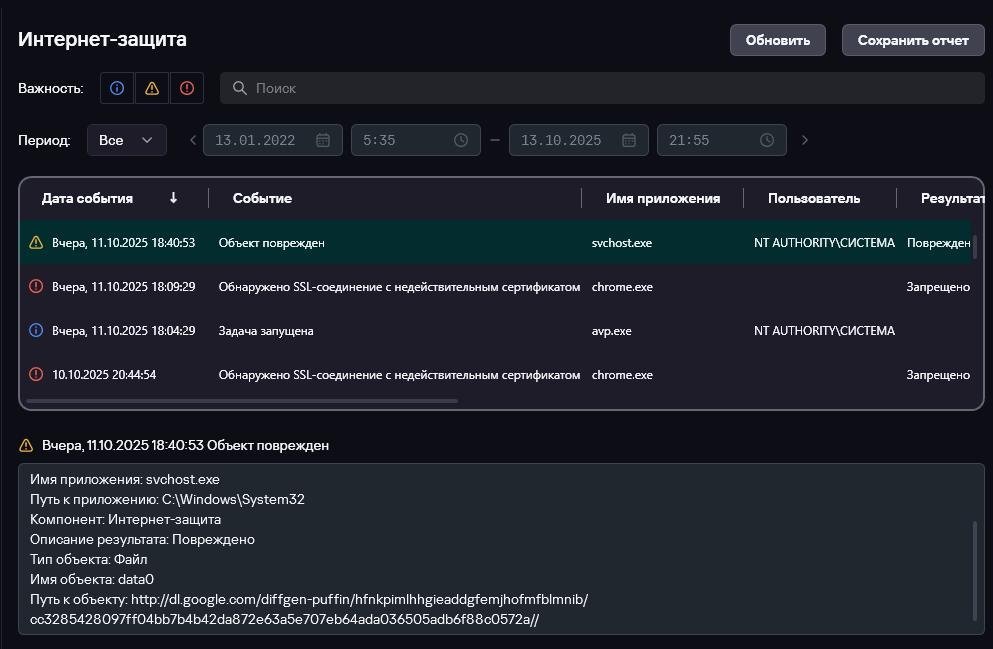The image size is (993, 649).
Task: Click into the Поиск search field
Action: pos(600,88)
